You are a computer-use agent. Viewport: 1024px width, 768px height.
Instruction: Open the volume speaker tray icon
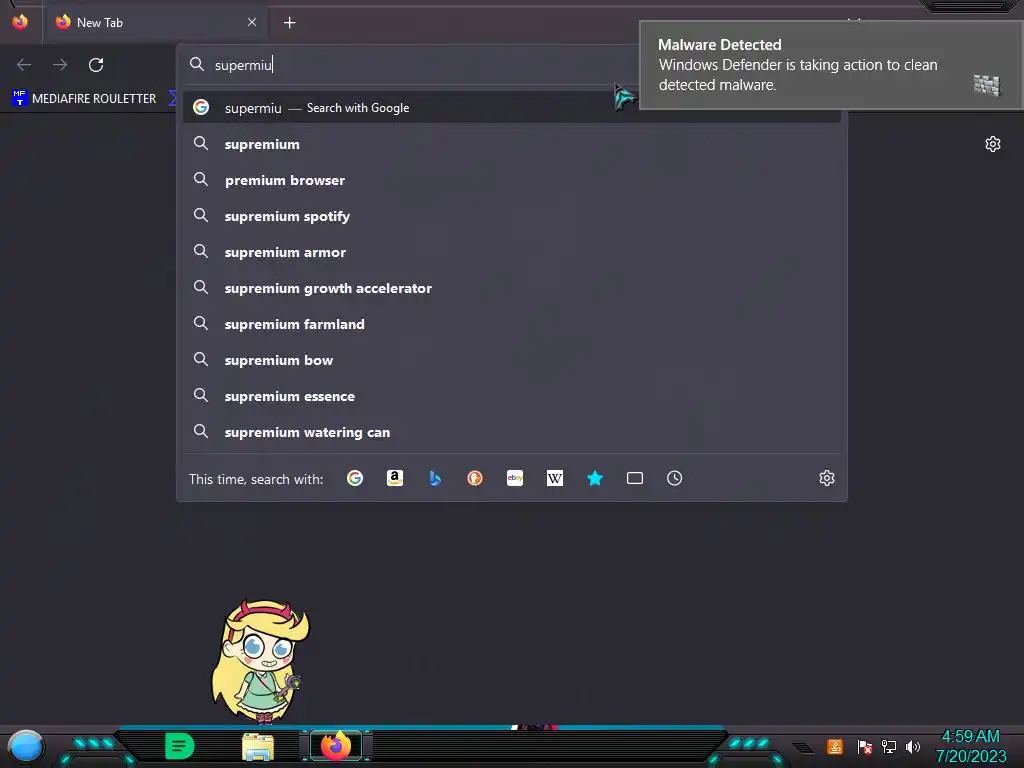(x=912, y=746)
